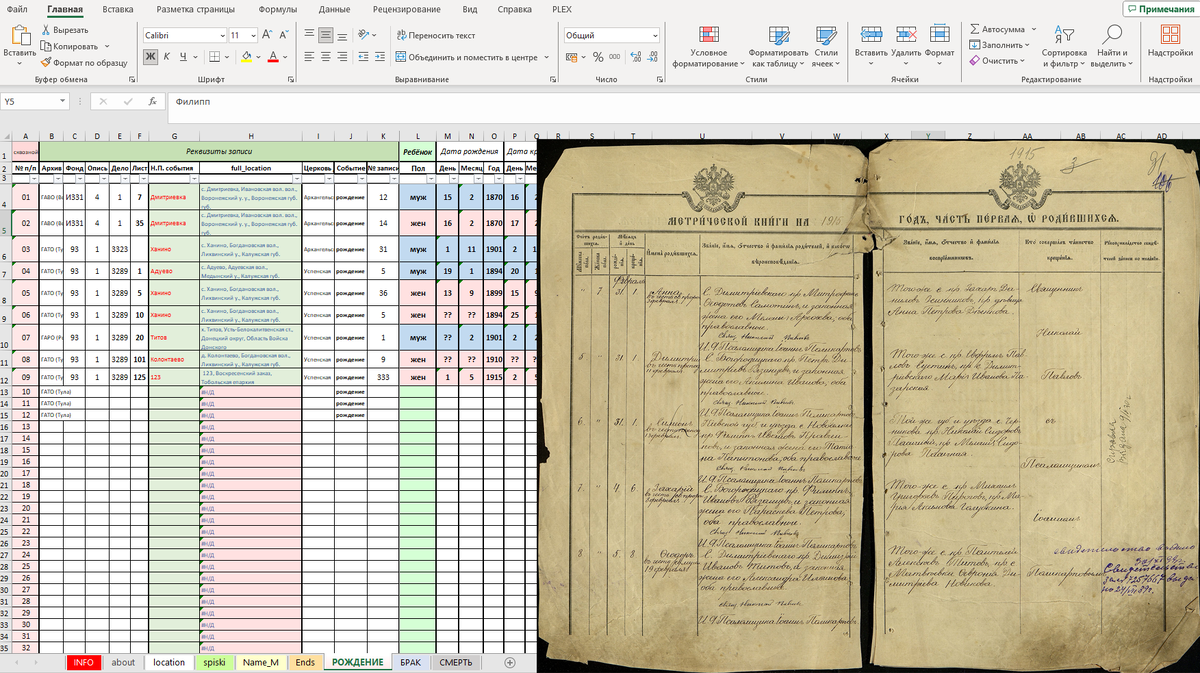Switch to Данные ribbon tab
Viewport: 1200px width, 673px height.
[334, 9]
